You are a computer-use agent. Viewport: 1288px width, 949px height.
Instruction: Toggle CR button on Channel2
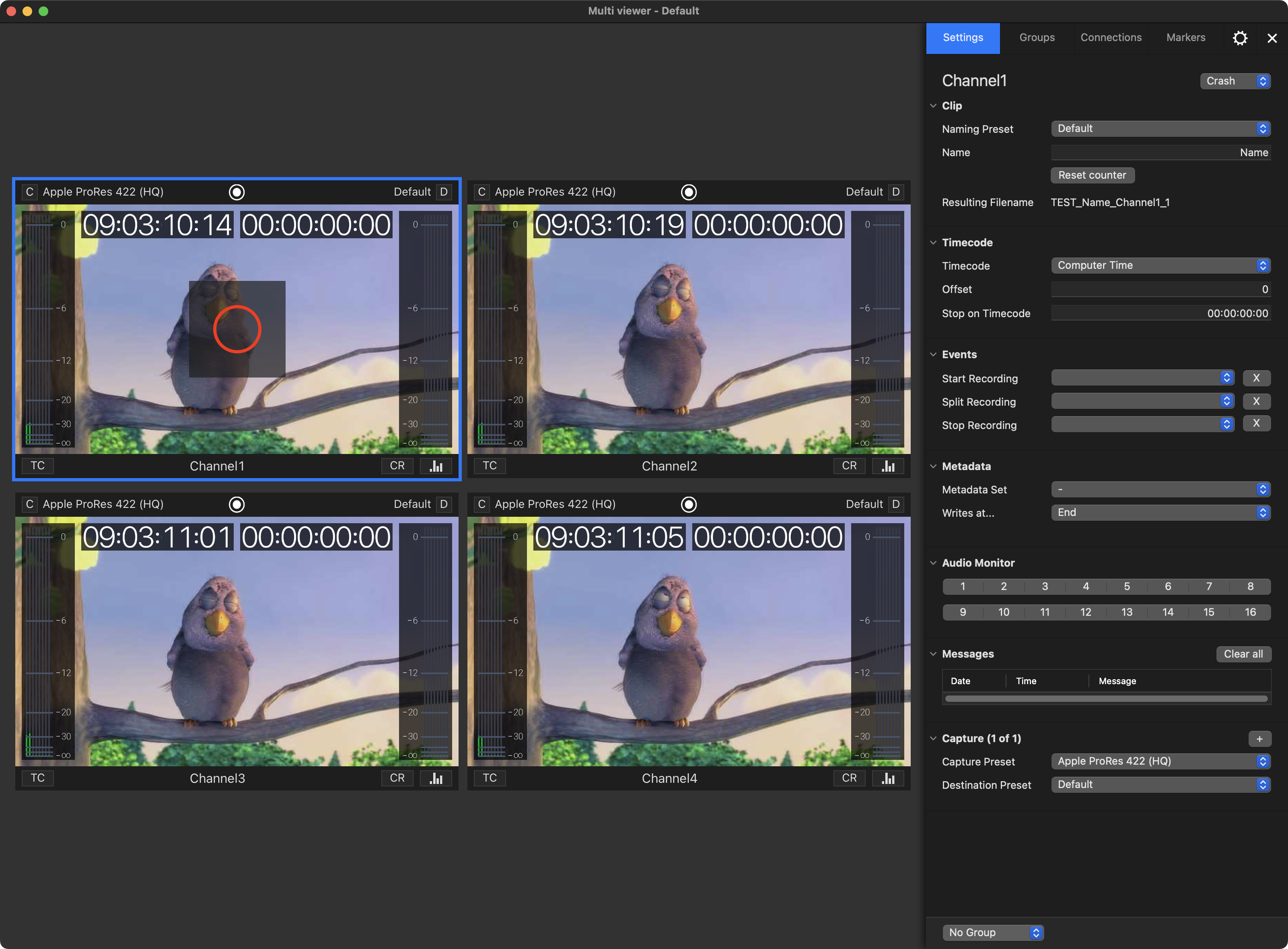pos(849,466)
